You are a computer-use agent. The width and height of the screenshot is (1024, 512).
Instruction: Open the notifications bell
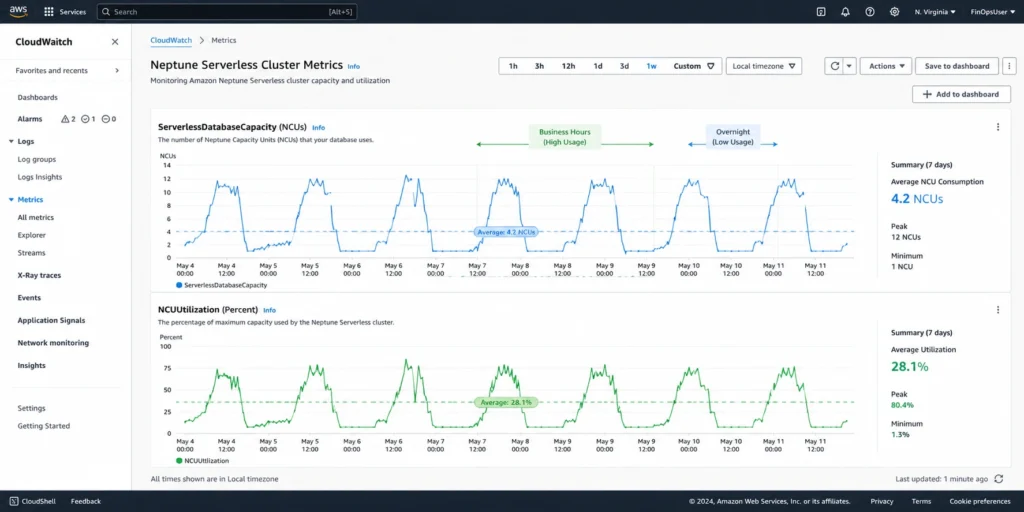pos(845,12)
